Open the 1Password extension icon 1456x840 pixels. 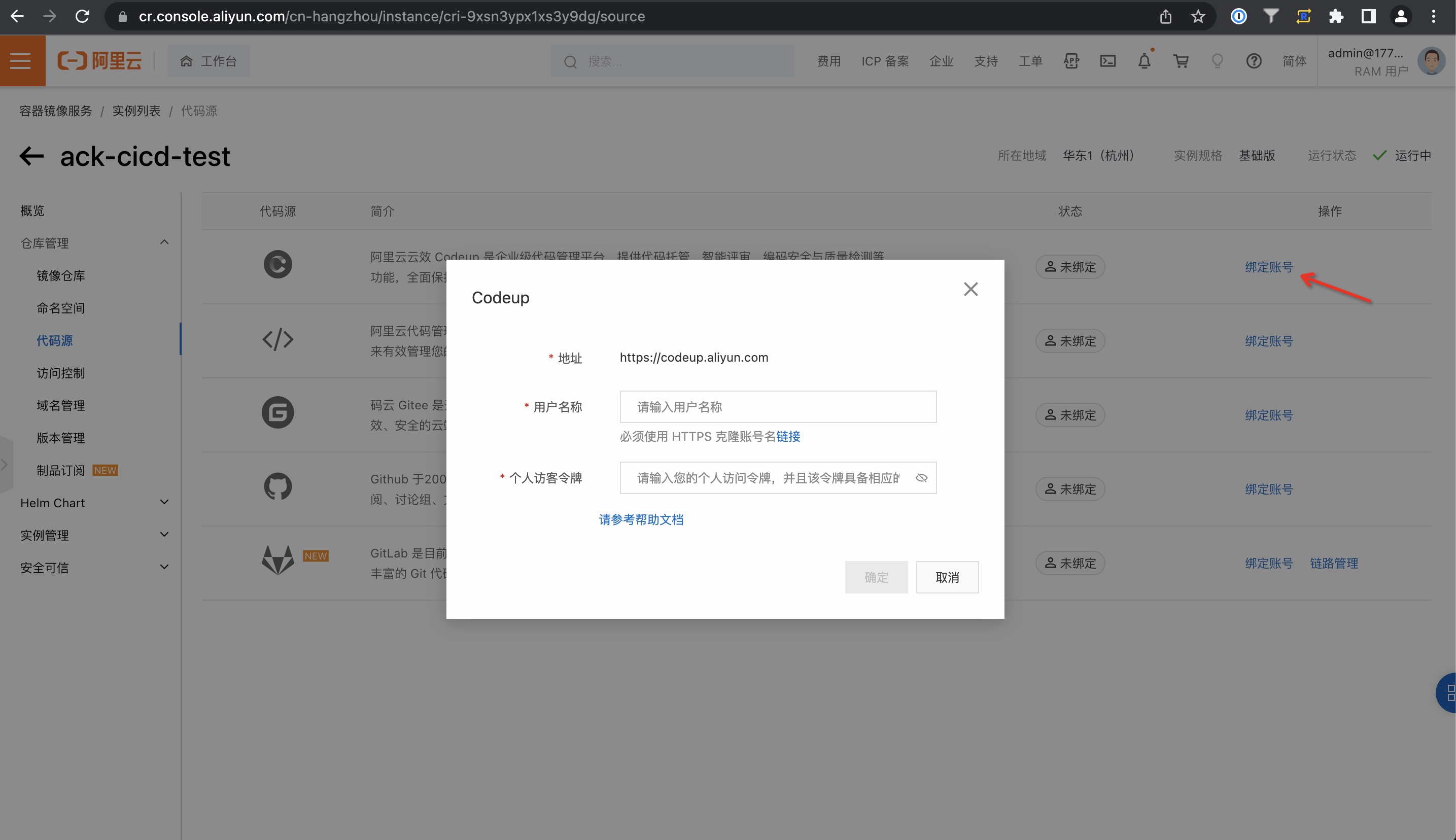pyautogui.click(x=1238, y=16)
